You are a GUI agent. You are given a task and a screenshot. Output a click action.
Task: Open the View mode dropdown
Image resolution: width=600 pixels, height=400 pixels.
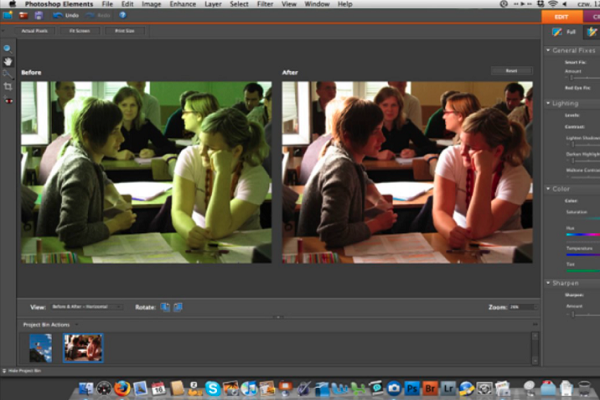point(86,307)
